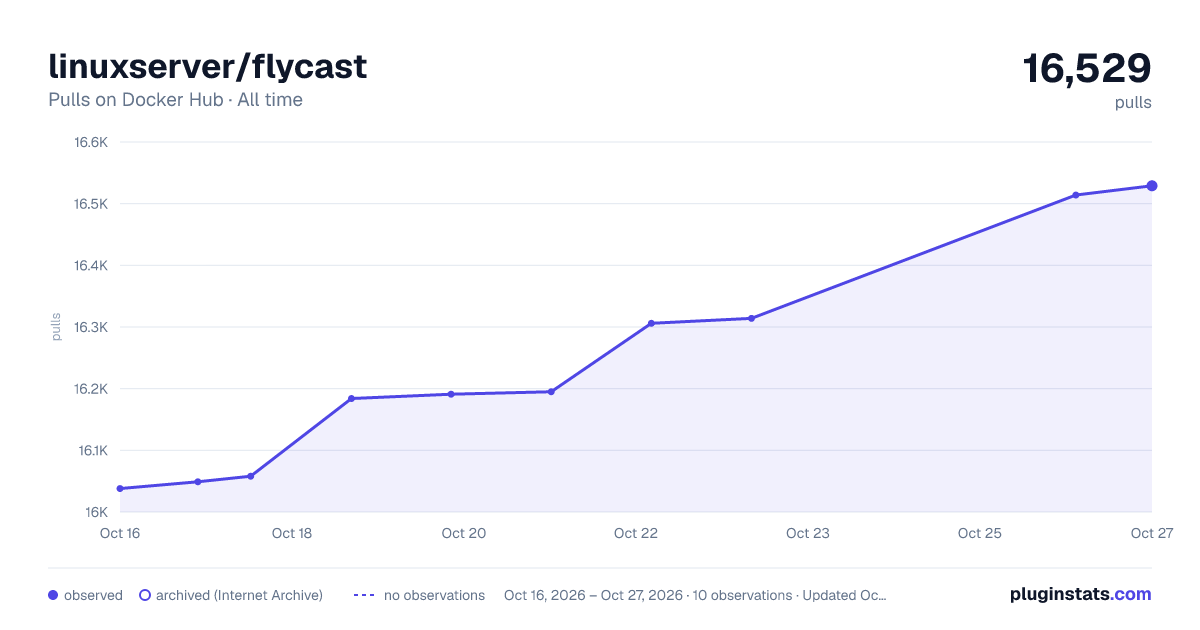Click the 'no observations' legend text
The width and height of the screenshot is (1200, 630).
434,595
